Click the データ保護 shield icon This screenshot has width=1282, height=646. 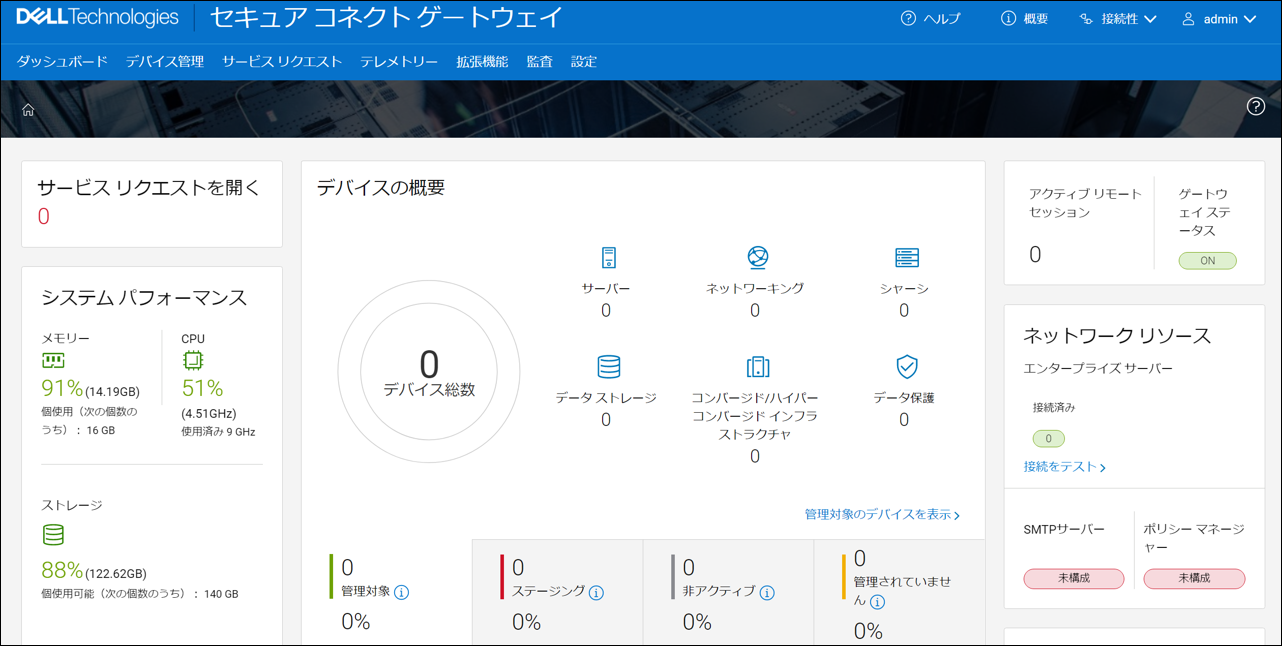(907, 367)
